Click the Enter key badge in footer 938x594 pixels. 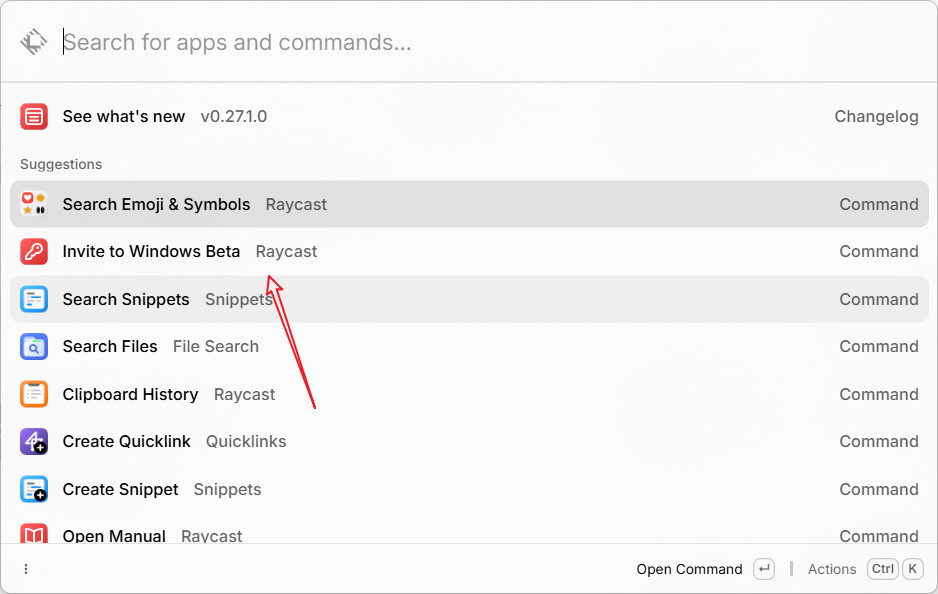point(764,569)
